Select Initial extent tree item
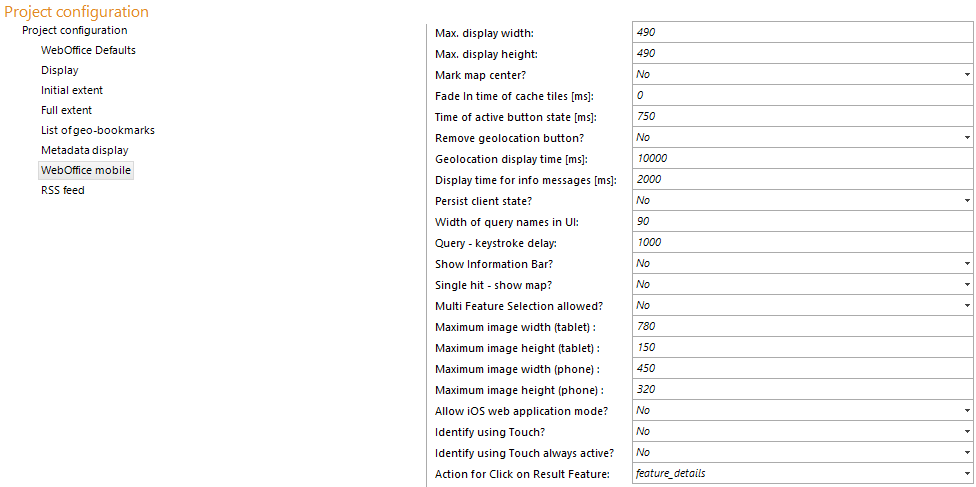Image resolution: width=976 pixels, height=487 pixels. pyautogui.click(x=72, y=90)
